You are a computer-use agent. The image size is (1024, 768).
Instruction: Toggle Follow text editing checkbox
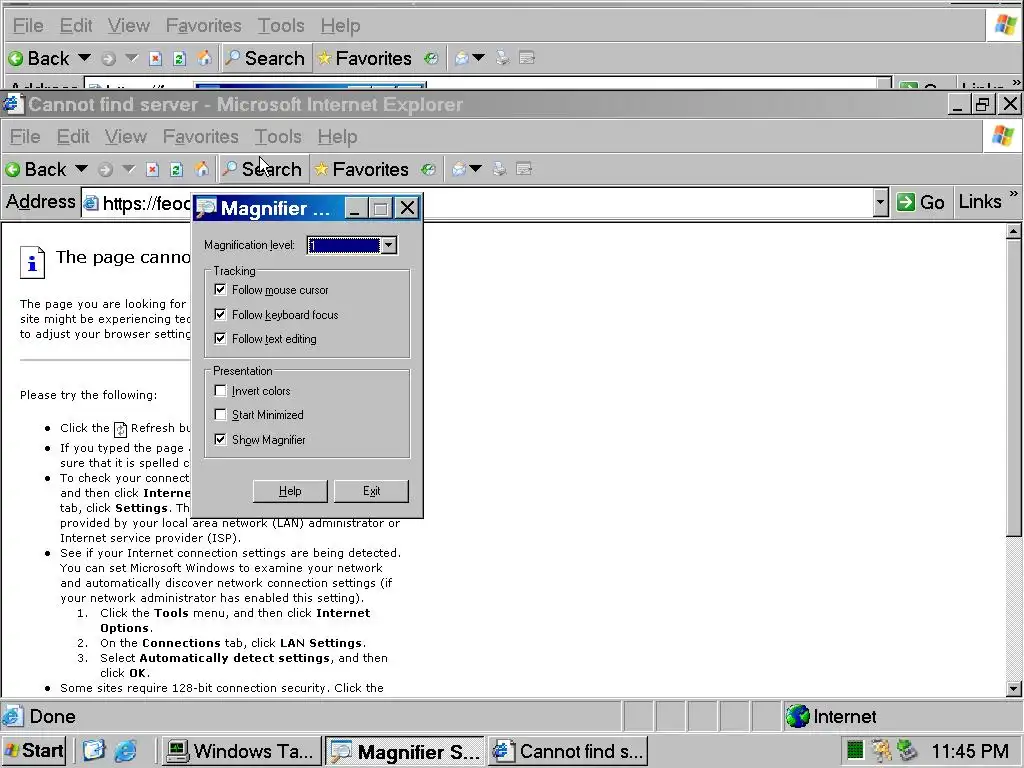click(220, 338)
